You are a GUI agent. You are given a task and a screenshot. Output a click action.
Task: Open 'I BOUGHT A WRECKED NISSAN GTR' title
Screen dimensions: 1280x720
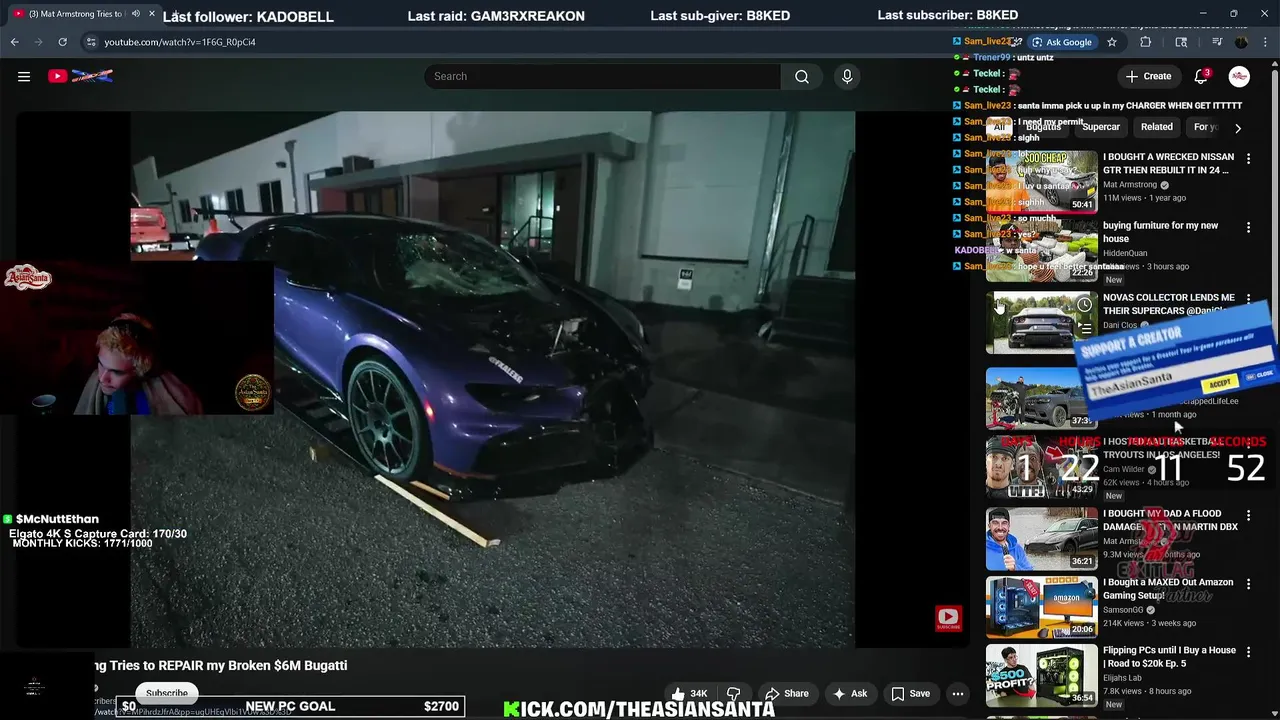pos(1168,164)
